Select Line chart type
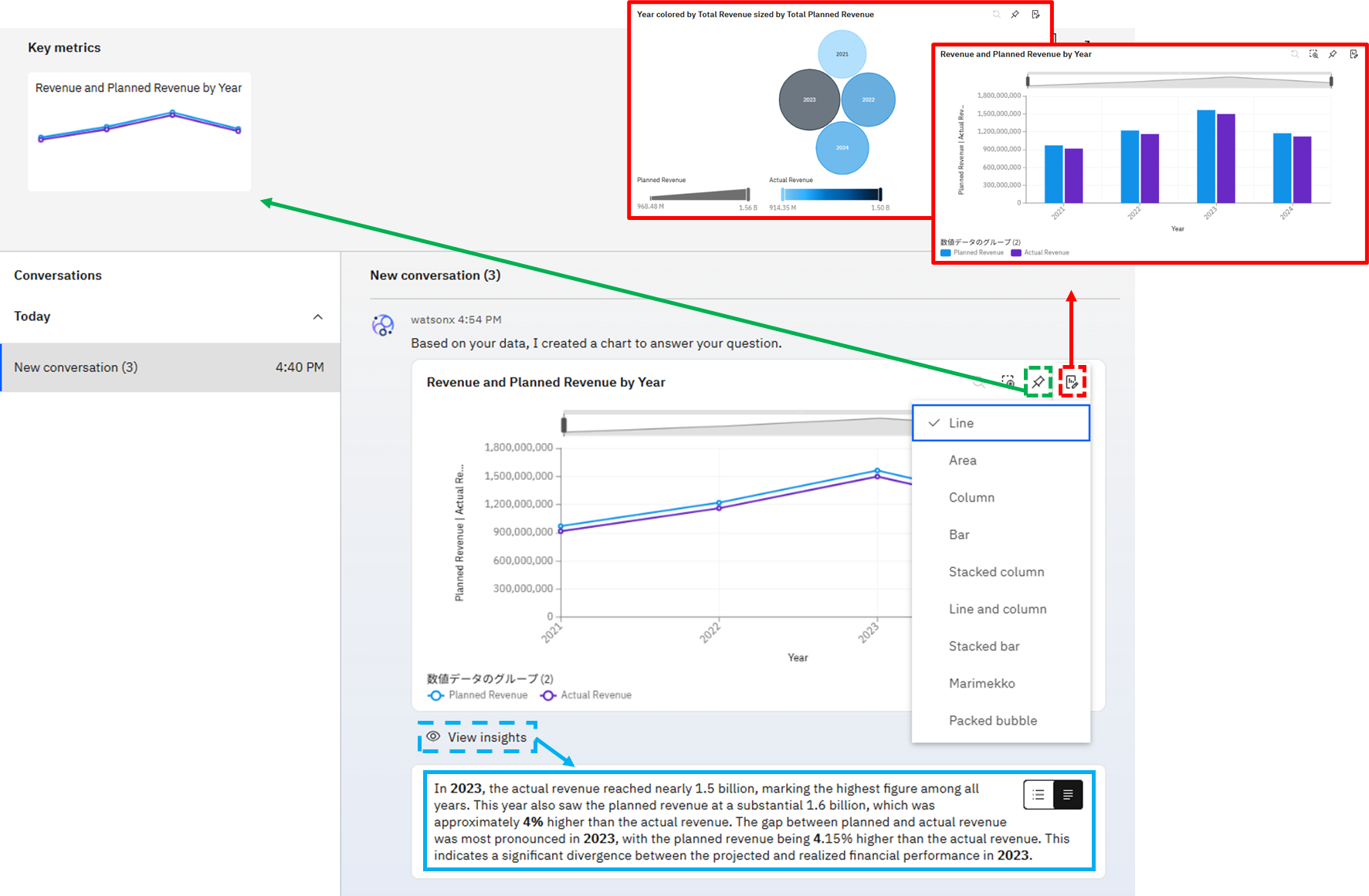 pos(1001,423)
